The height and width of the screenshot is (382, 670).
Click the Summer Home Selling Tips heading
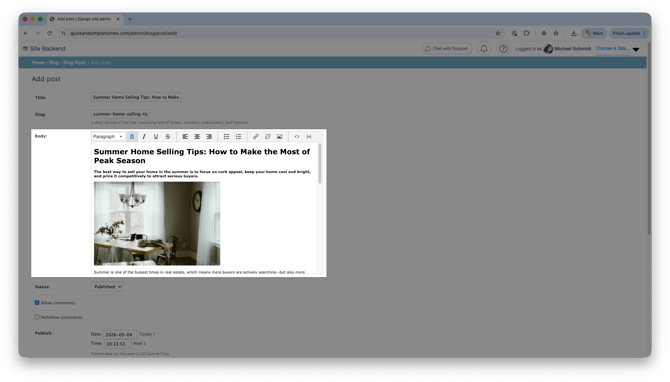(x=202, y=156)
